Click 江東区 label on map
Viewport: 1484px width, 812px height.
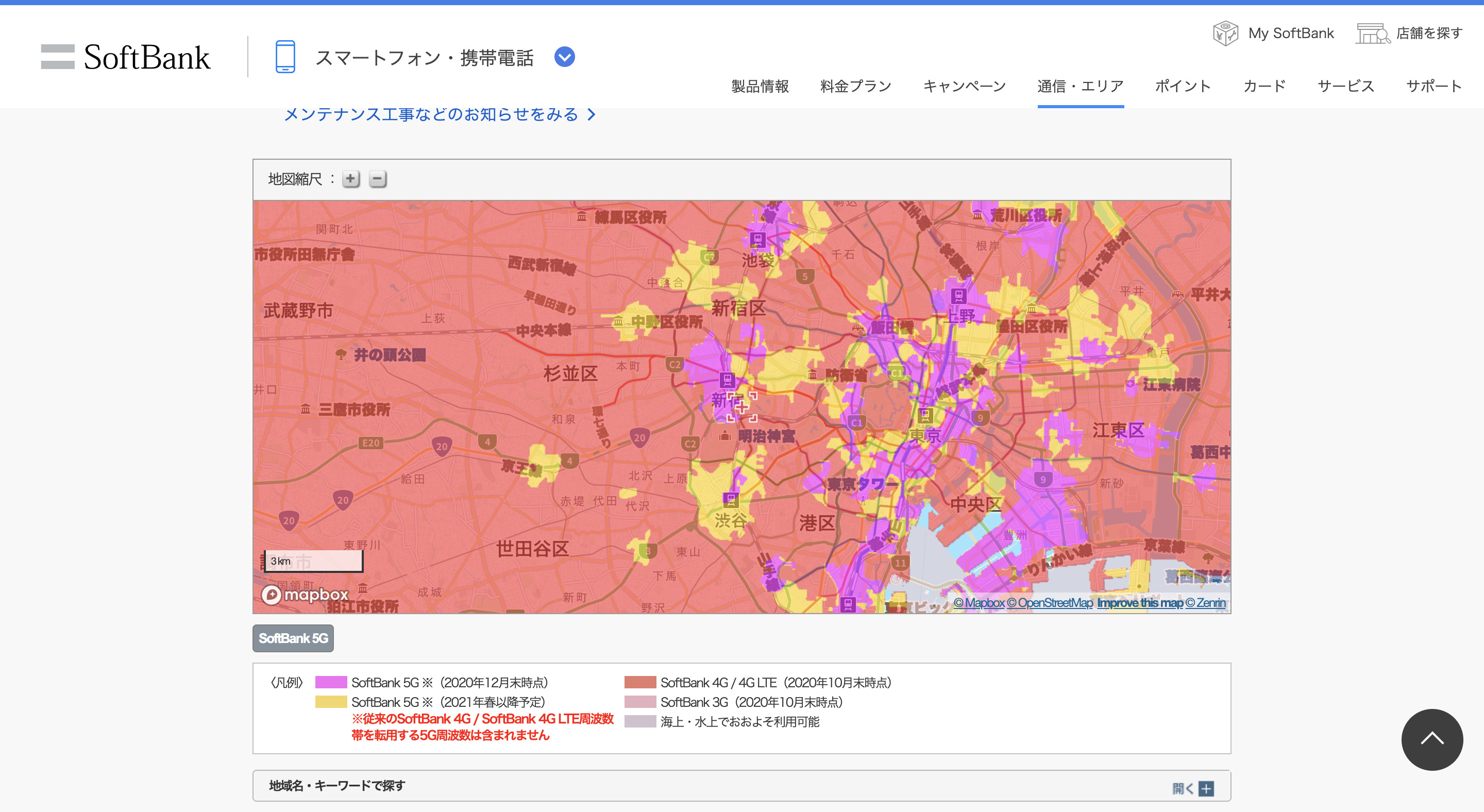(x=1118, y=430)
